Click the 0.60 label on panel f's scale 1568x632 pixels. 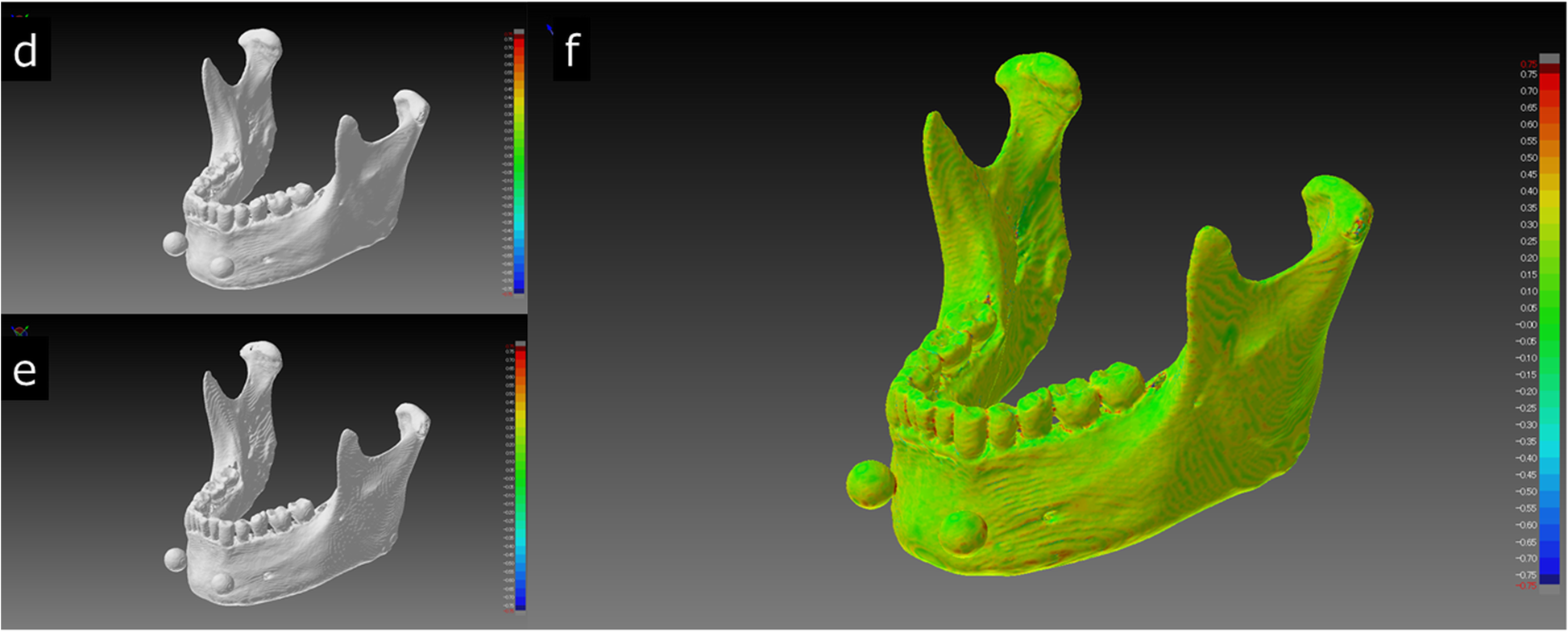1529,125
